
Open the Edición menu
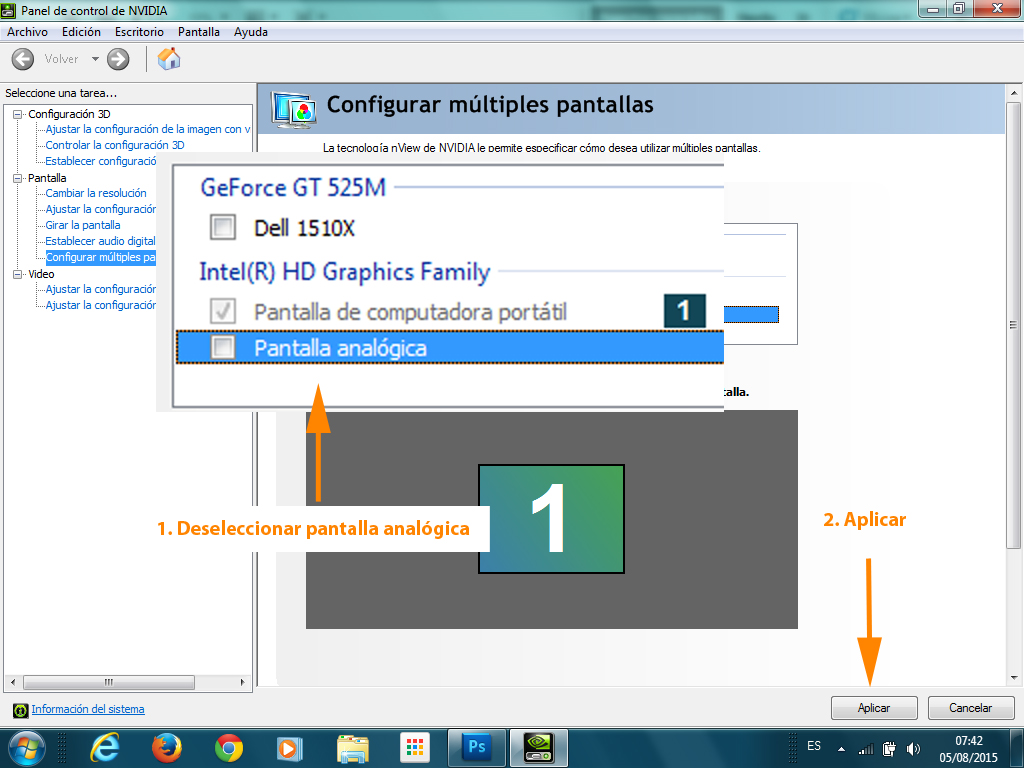[x=81, y=32]
